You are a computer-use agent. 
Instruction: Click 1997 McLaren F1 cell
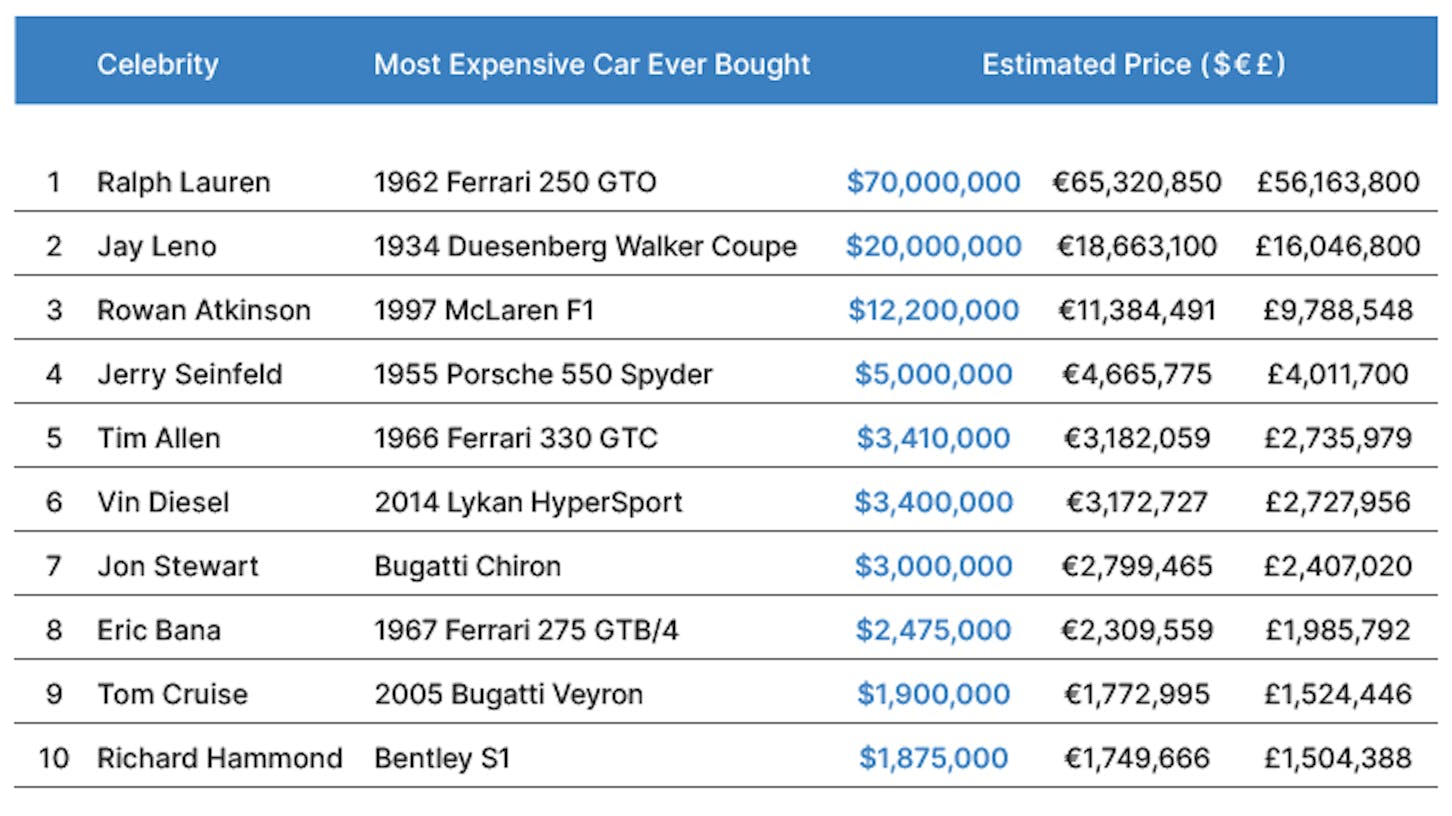[x=484, y=310]
